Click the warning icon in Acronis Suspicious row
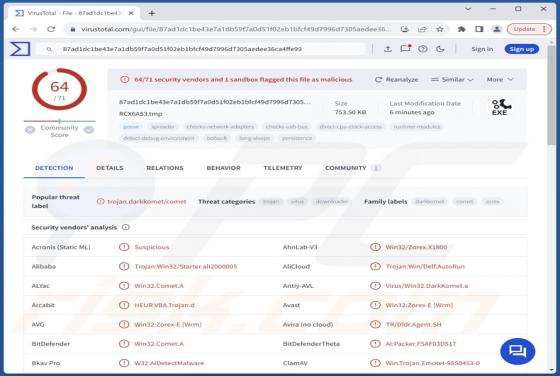The image size is (560, 376). click(124, 247)
